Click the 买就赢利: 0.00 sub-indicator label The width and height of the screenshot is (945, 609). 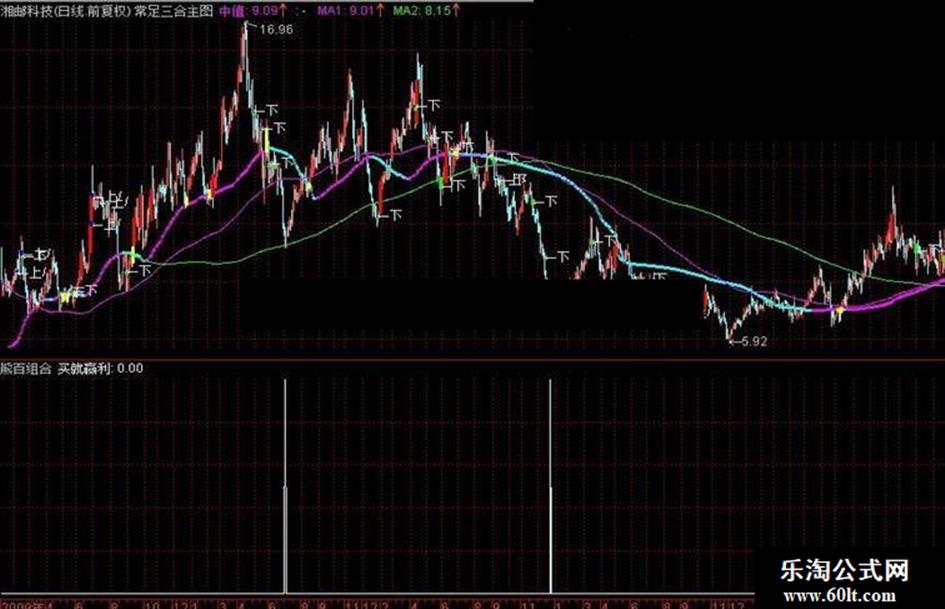(100, 368)
